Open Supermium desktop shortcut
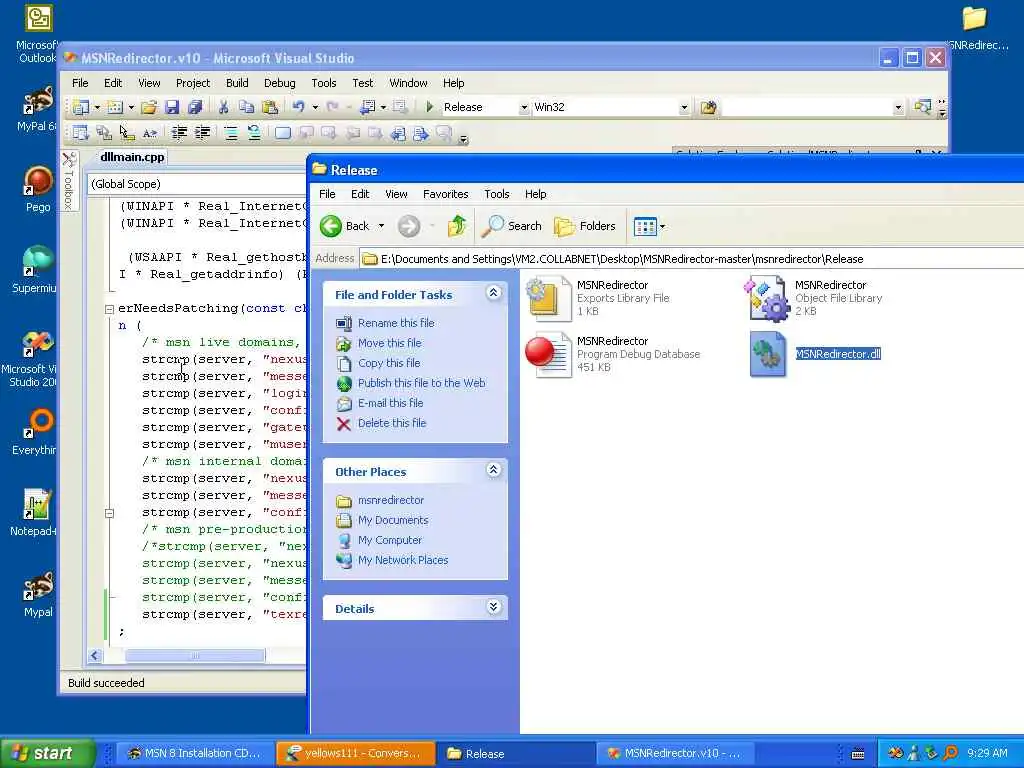The image size is (1024, 768). coord(36,269)
